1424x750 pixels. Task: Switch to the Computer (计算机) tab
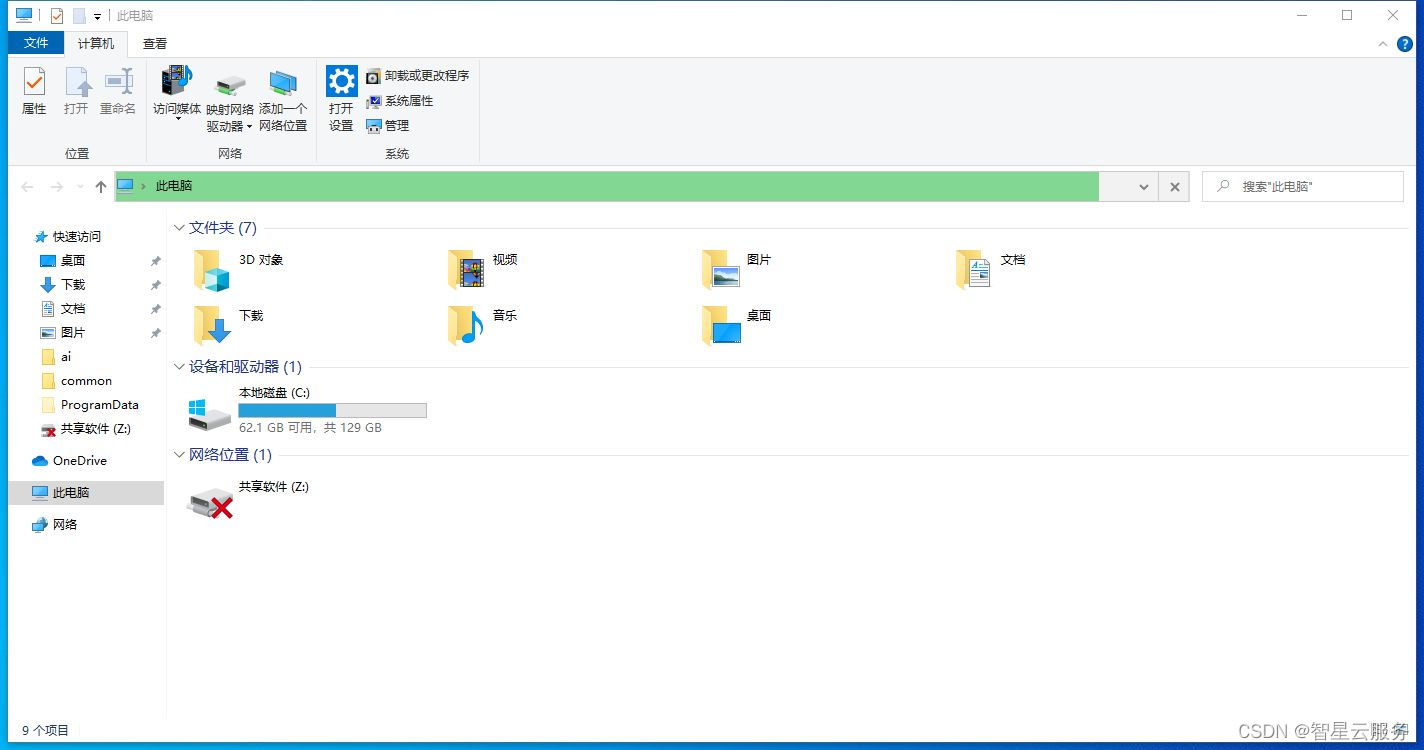pyautogui.click(x=96, y=43)
